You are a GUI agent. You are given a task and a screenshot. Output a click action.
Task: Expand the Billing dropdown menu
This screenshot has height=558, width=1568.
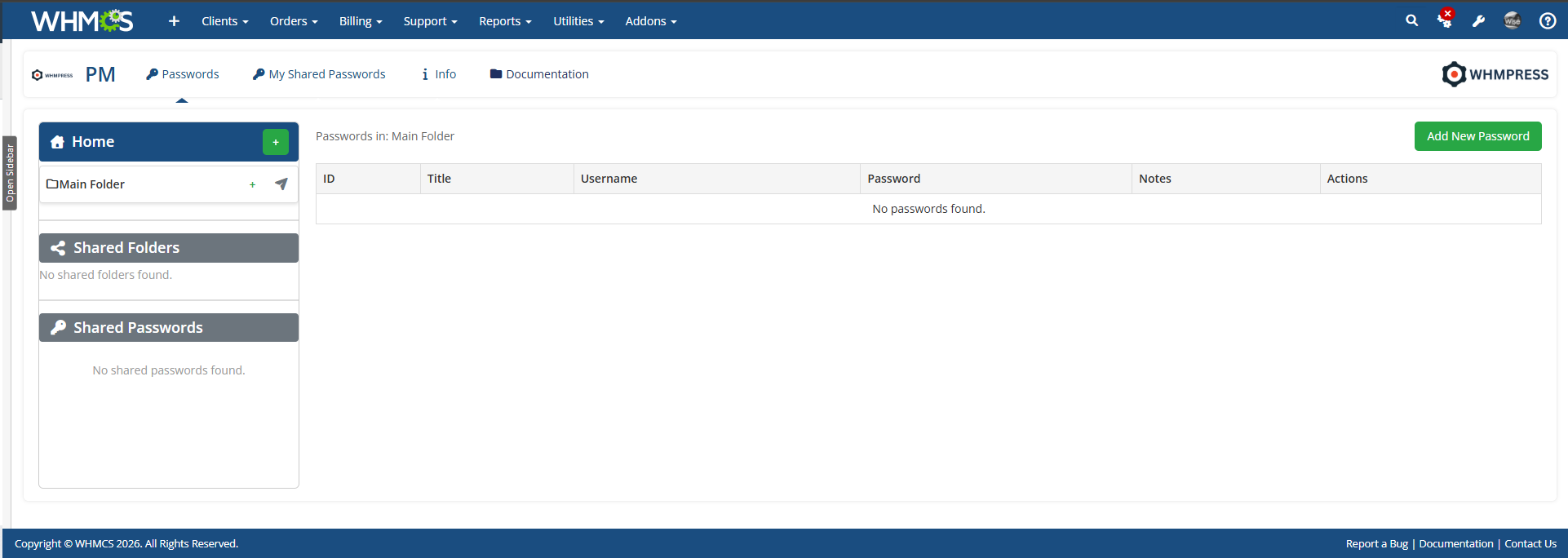[361, 21]
